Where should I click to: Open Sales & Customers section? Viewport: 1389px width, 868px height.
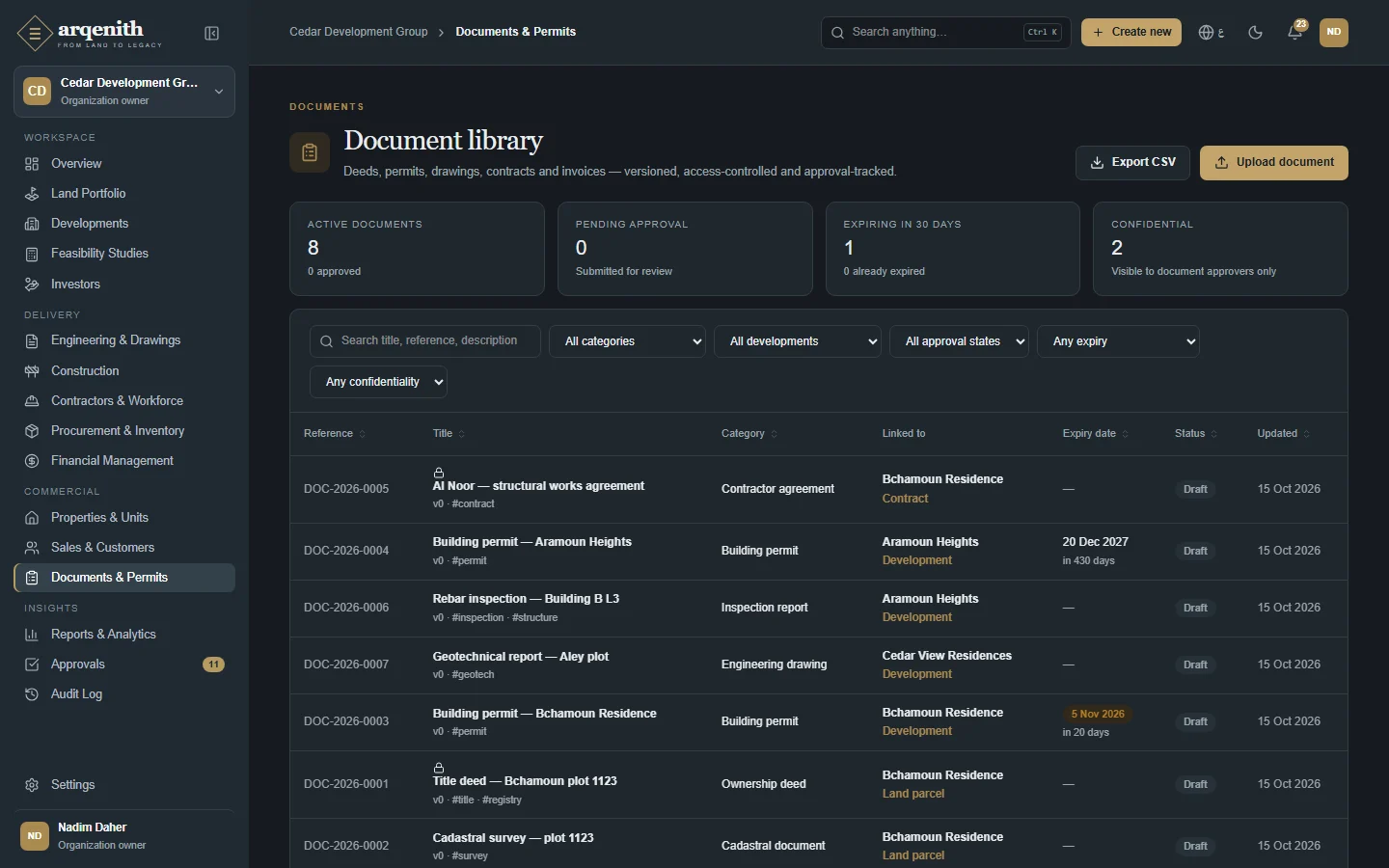pyautogui.click(x=124, y=548)
